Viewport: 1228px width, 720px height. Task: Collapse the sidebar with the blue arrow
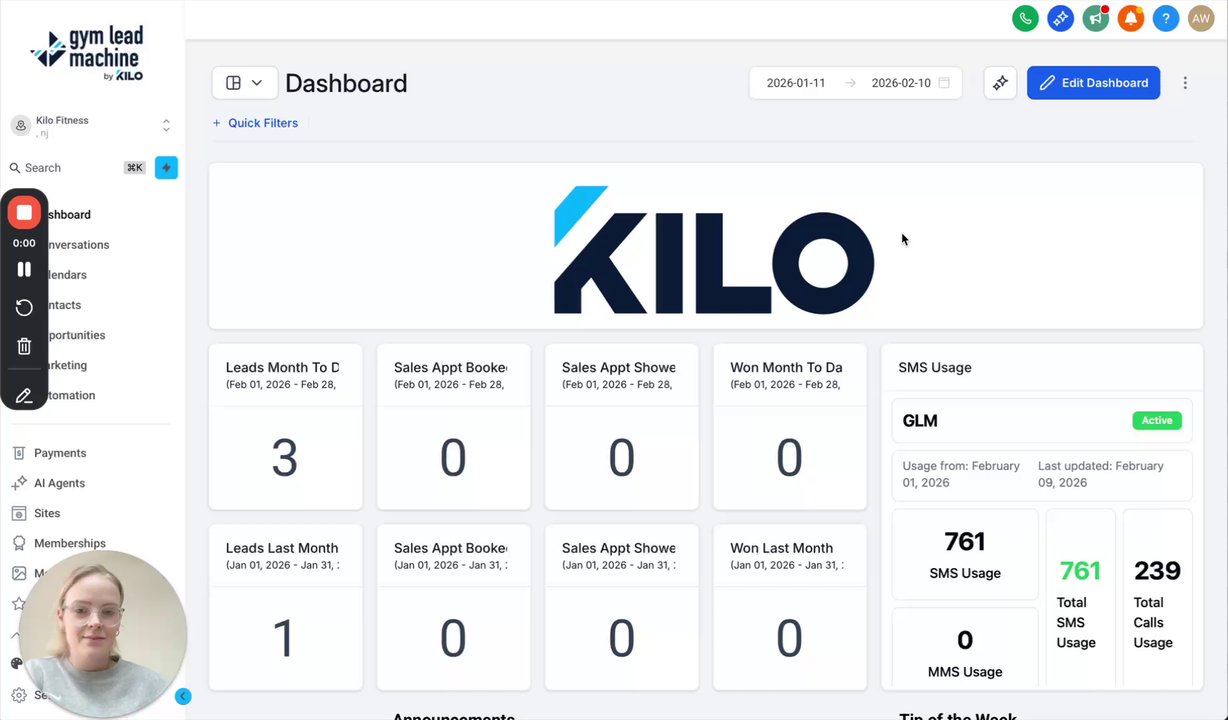tap(182, 696)
